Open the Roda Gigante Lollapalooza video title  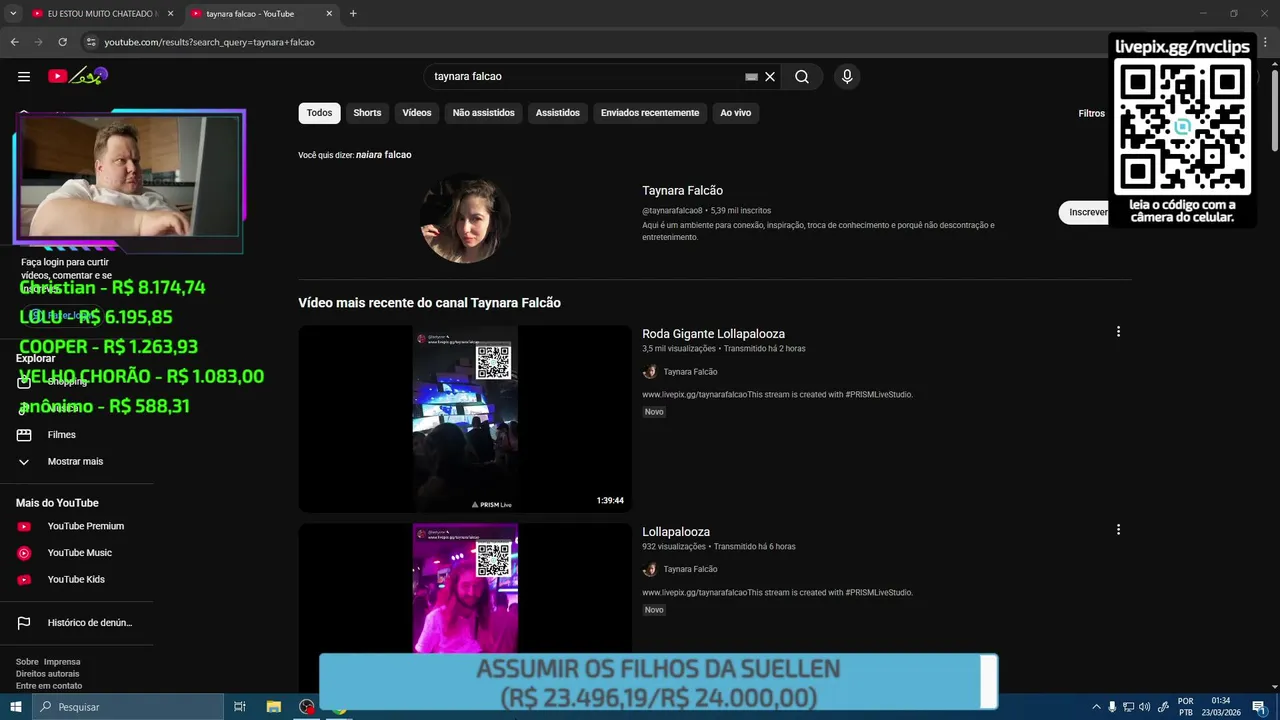point(713,334)
